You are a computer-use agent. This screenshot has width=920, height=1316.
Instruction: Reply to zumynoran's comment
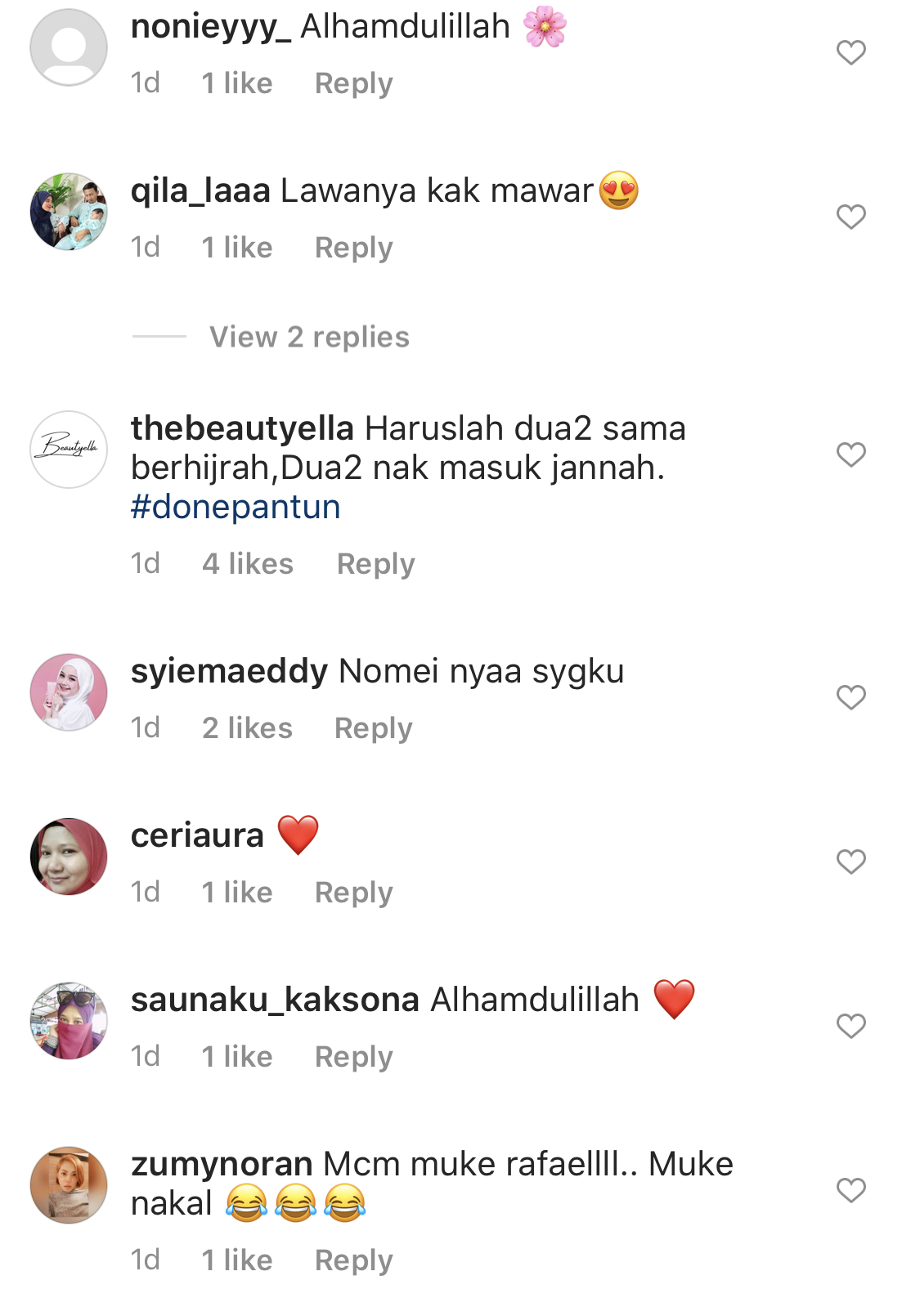tap(354, 1260)
